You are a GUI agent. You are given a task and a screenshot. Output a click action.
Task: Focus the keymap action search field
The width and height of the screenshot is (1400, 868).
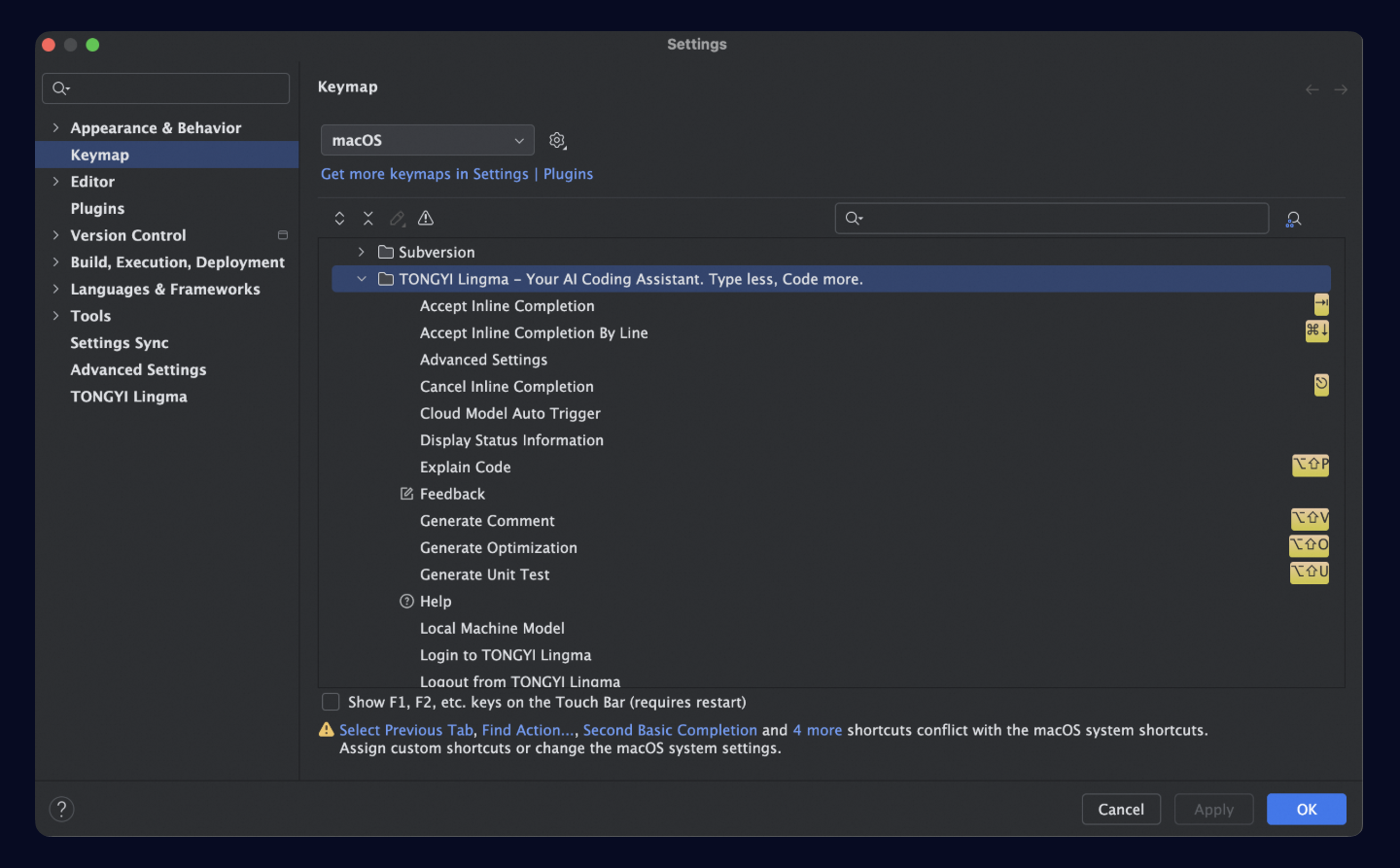click(1052, 219)
